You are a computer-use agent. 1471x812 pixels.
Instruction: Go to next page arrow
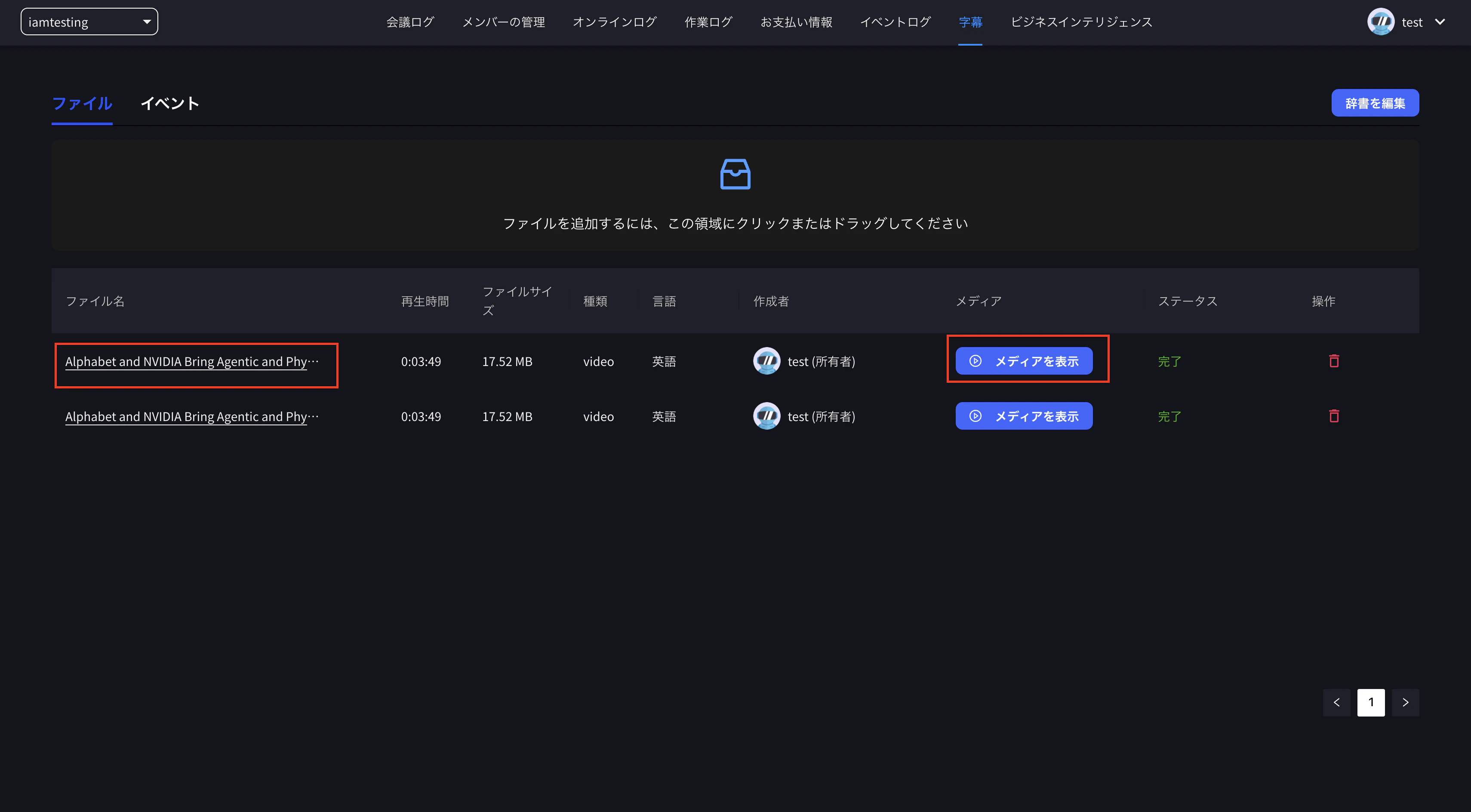1405,702
